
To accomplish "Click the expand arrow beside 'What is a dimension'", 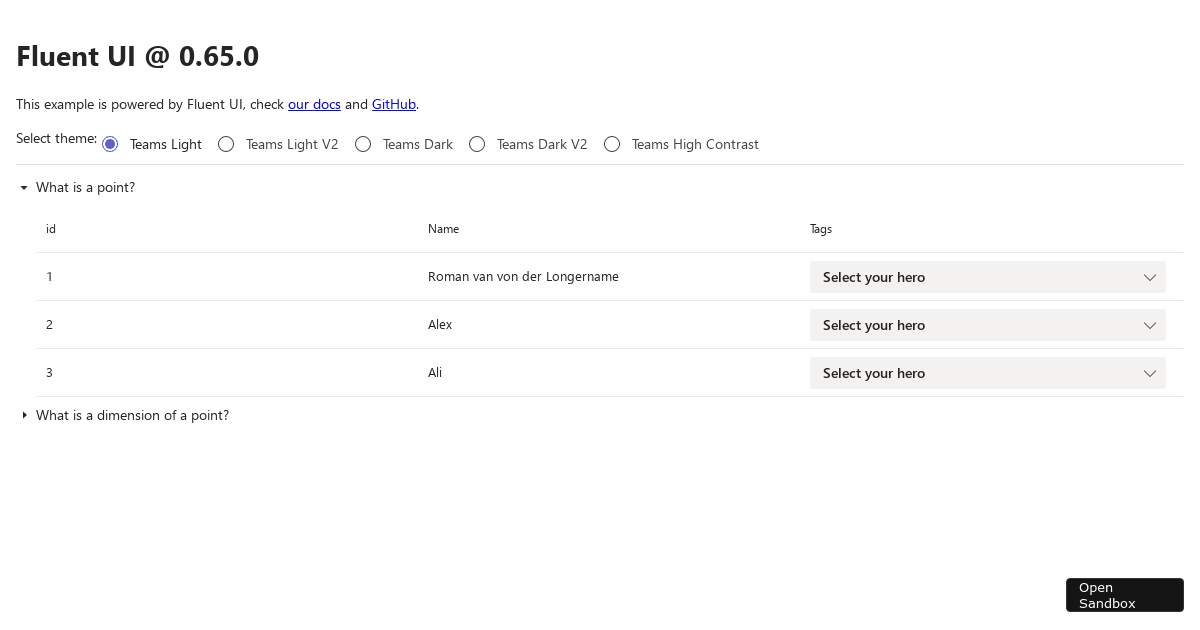I will [23, 415].
